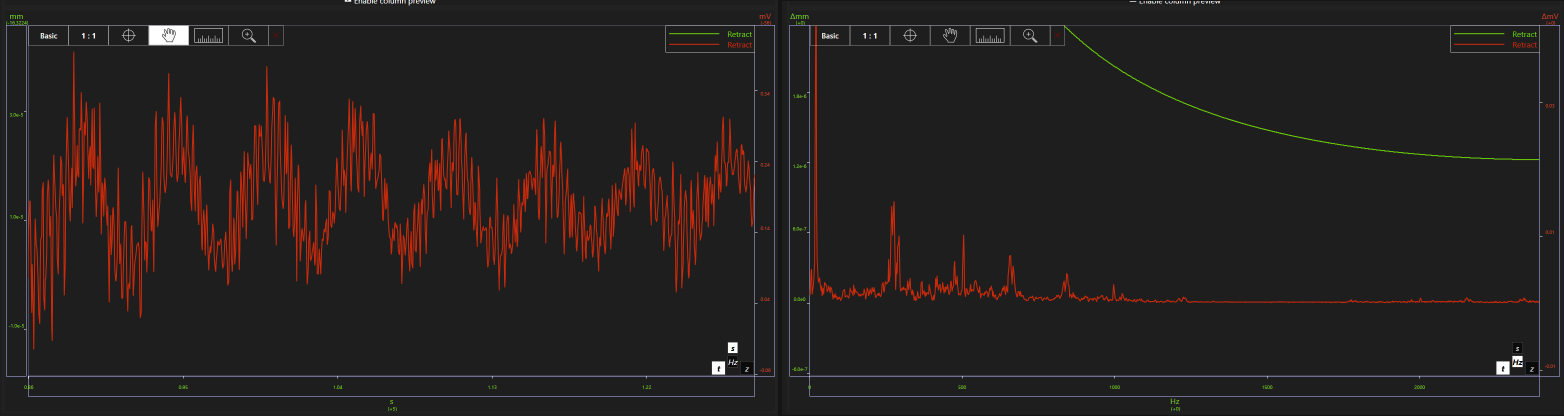Activate the hand pan tool in the right chart
Viewport: 1564px width, 416px height.
(x=950, y=36)
